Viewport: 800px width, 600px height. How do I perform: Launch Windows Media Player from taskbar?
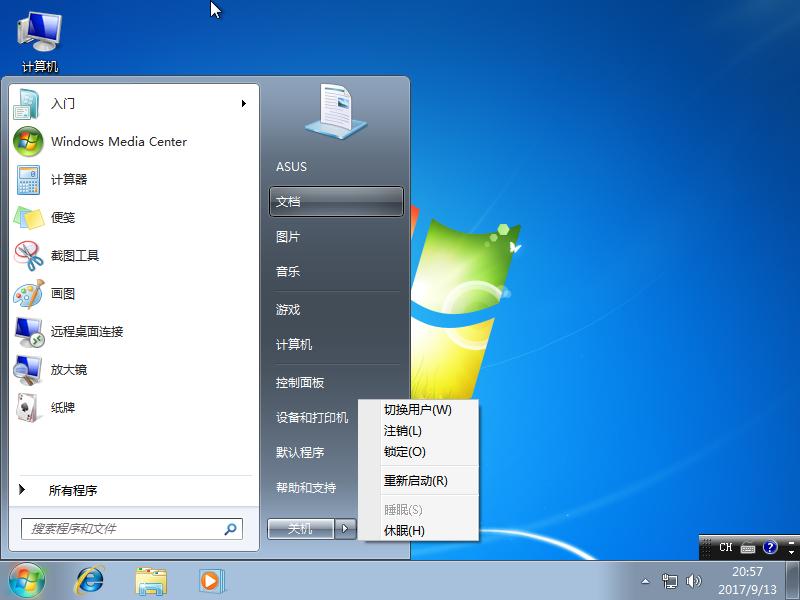(x=207, y=580)
